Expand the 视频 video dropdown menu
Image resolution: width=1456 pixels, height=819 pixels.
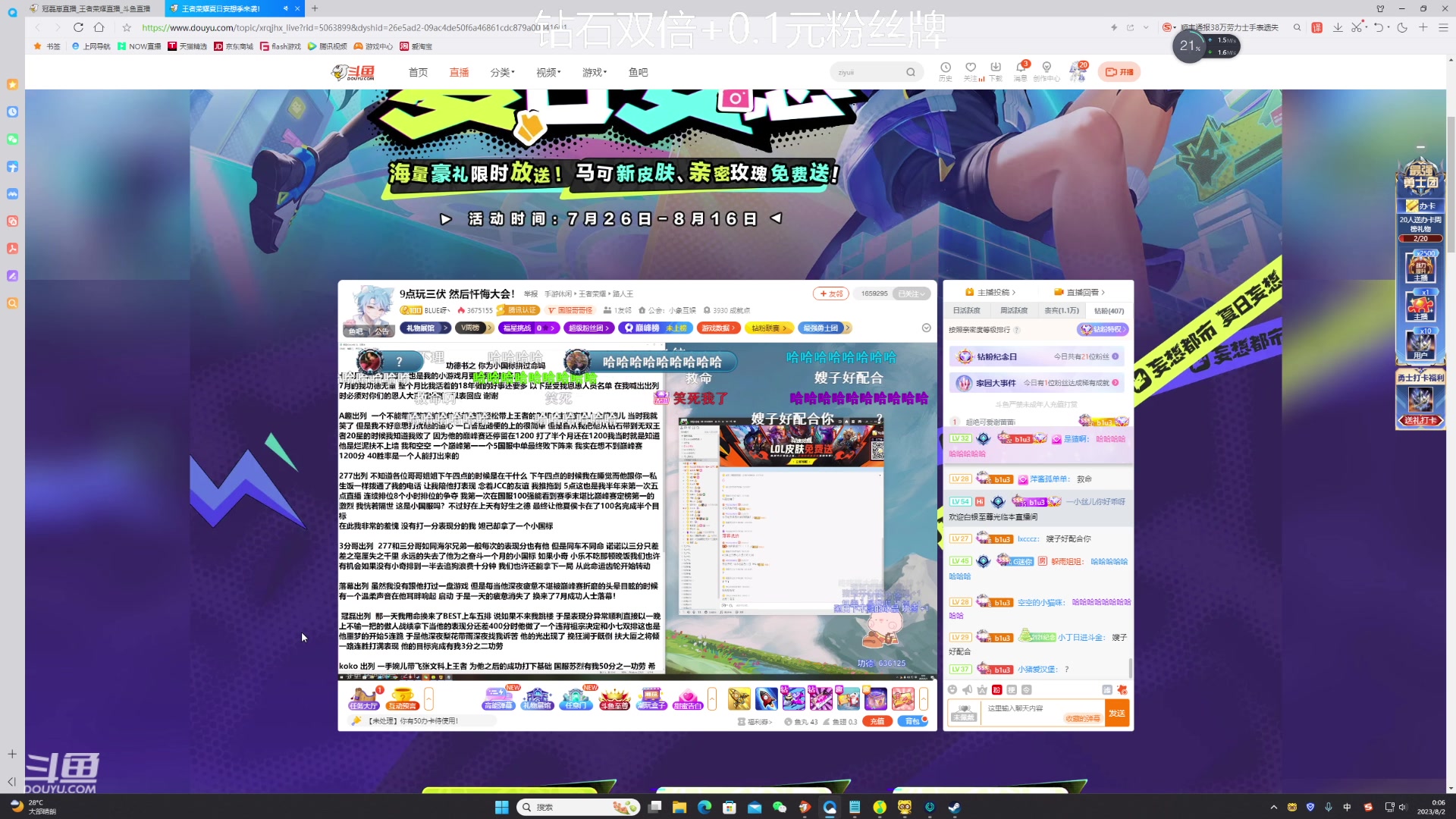[x=548, y=72]
